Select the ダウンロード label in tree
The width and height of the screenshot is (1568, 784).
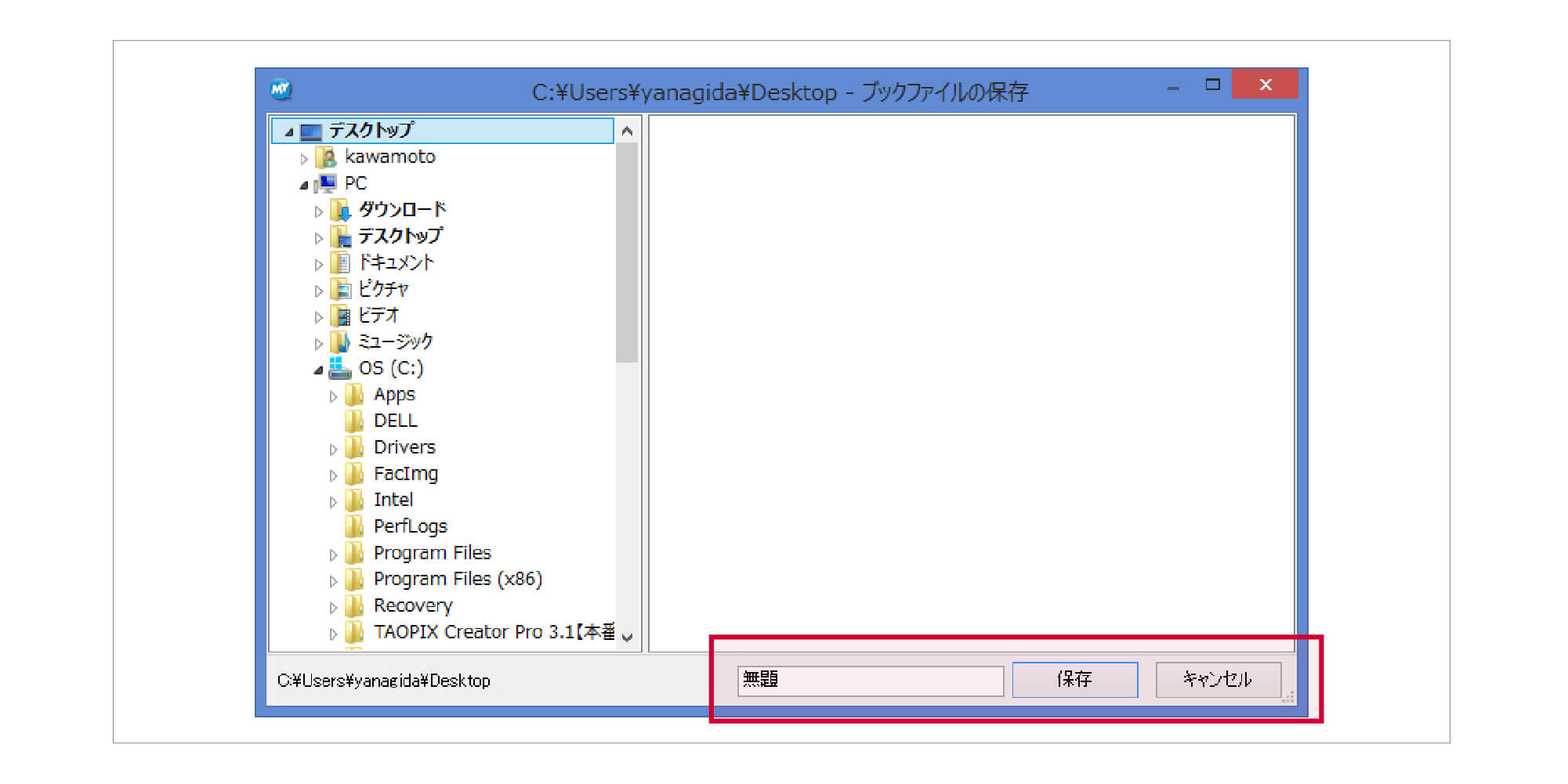tap(403, 209)
